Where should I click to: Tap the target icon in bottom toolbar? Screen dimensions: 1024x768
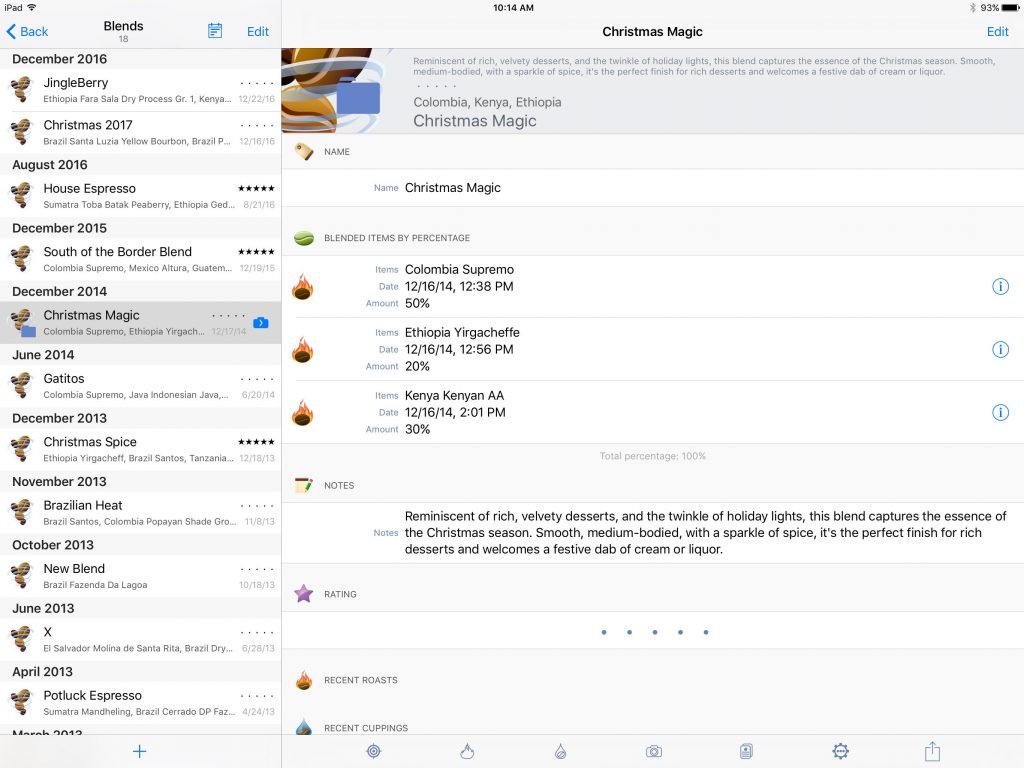(x=373, y=751)
